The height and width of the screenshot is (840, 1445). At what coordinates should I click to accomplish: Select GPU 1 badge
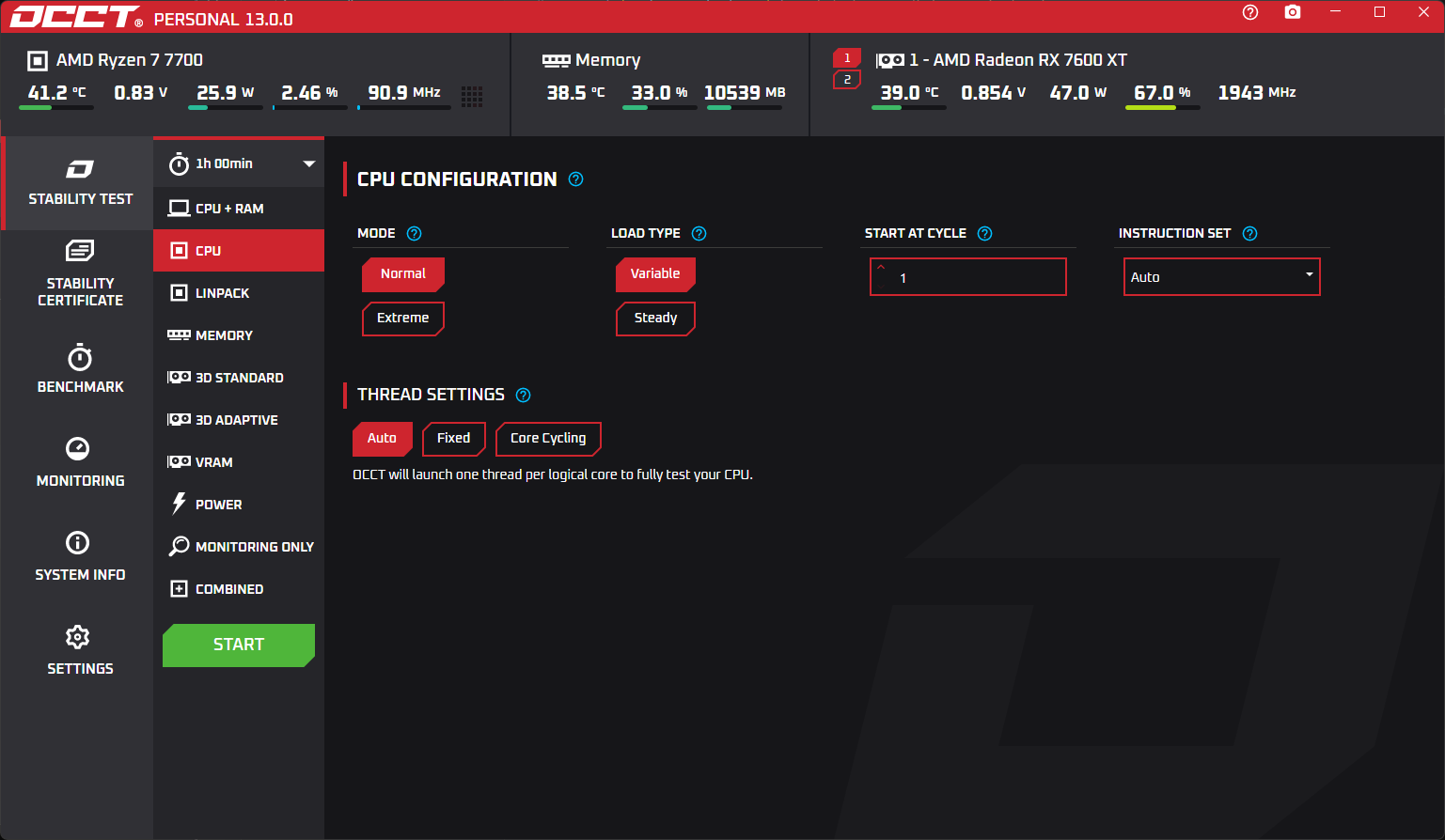point(847,58)
